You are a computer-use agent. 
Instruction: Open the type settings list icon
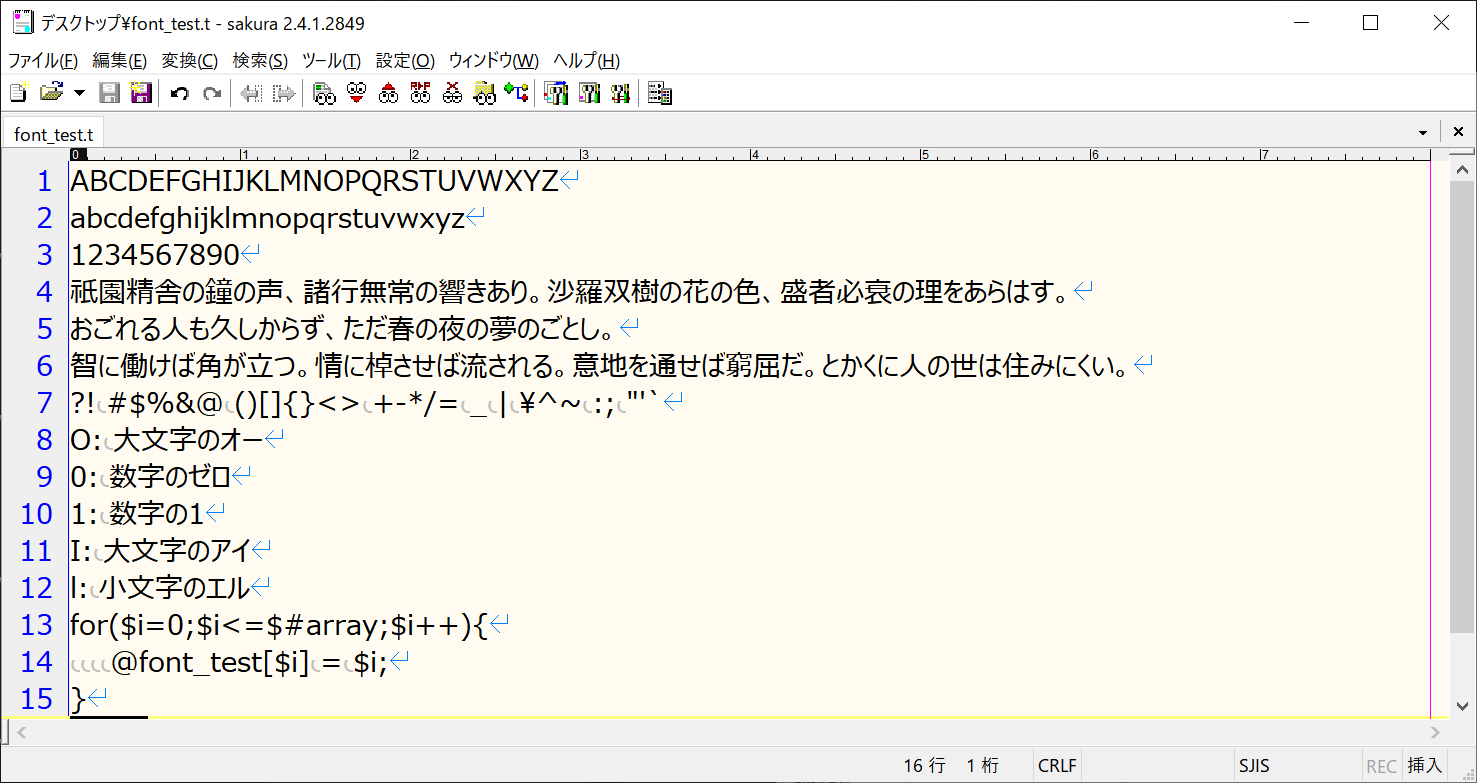pyautogui.click(x=555, y=94)
